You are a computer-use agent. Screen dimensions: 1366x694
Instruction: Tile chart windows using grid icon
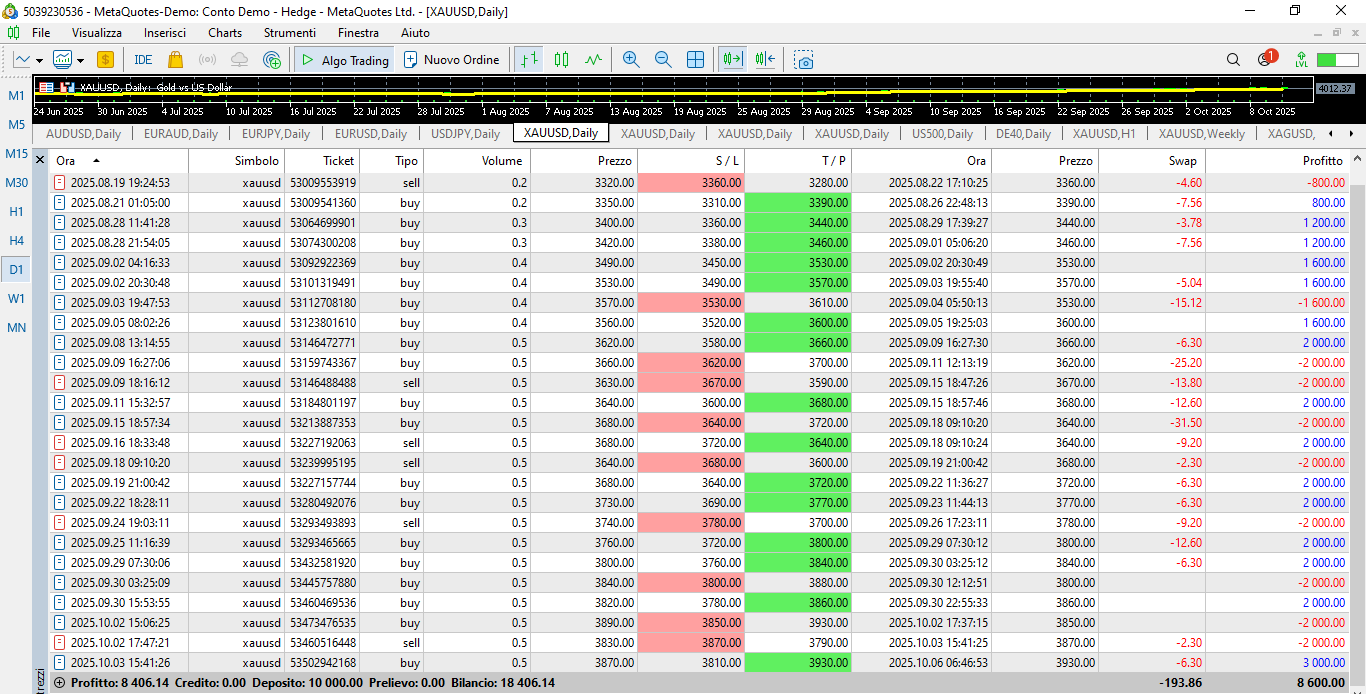(695, 60)
